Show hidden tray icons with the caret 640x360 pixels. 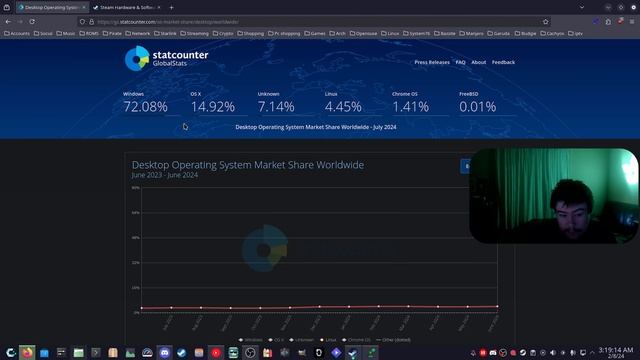point(592,353)
